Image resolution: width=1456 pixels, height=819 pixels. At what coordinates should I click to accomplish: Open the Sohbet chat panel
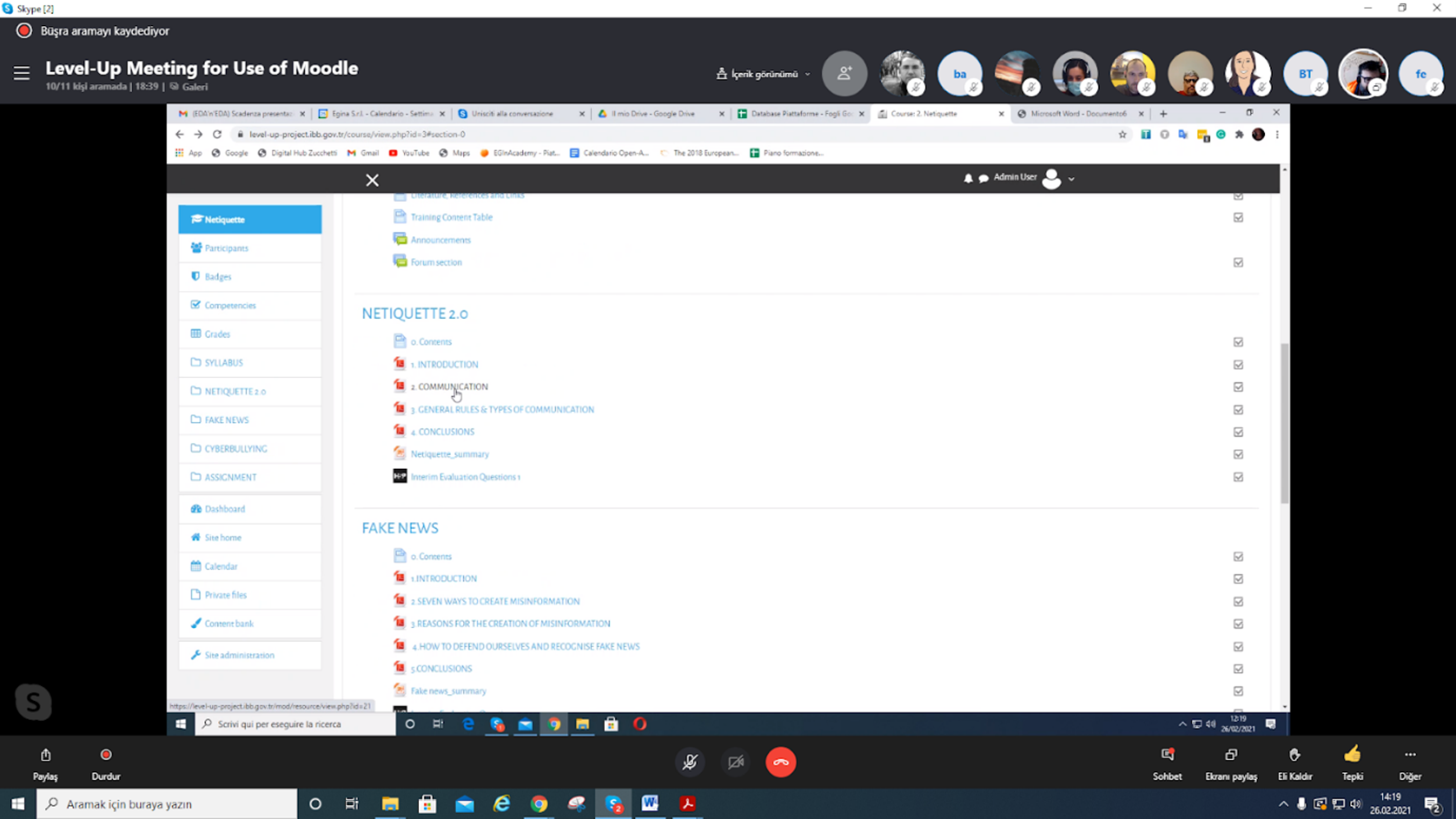pos(1167,756)
